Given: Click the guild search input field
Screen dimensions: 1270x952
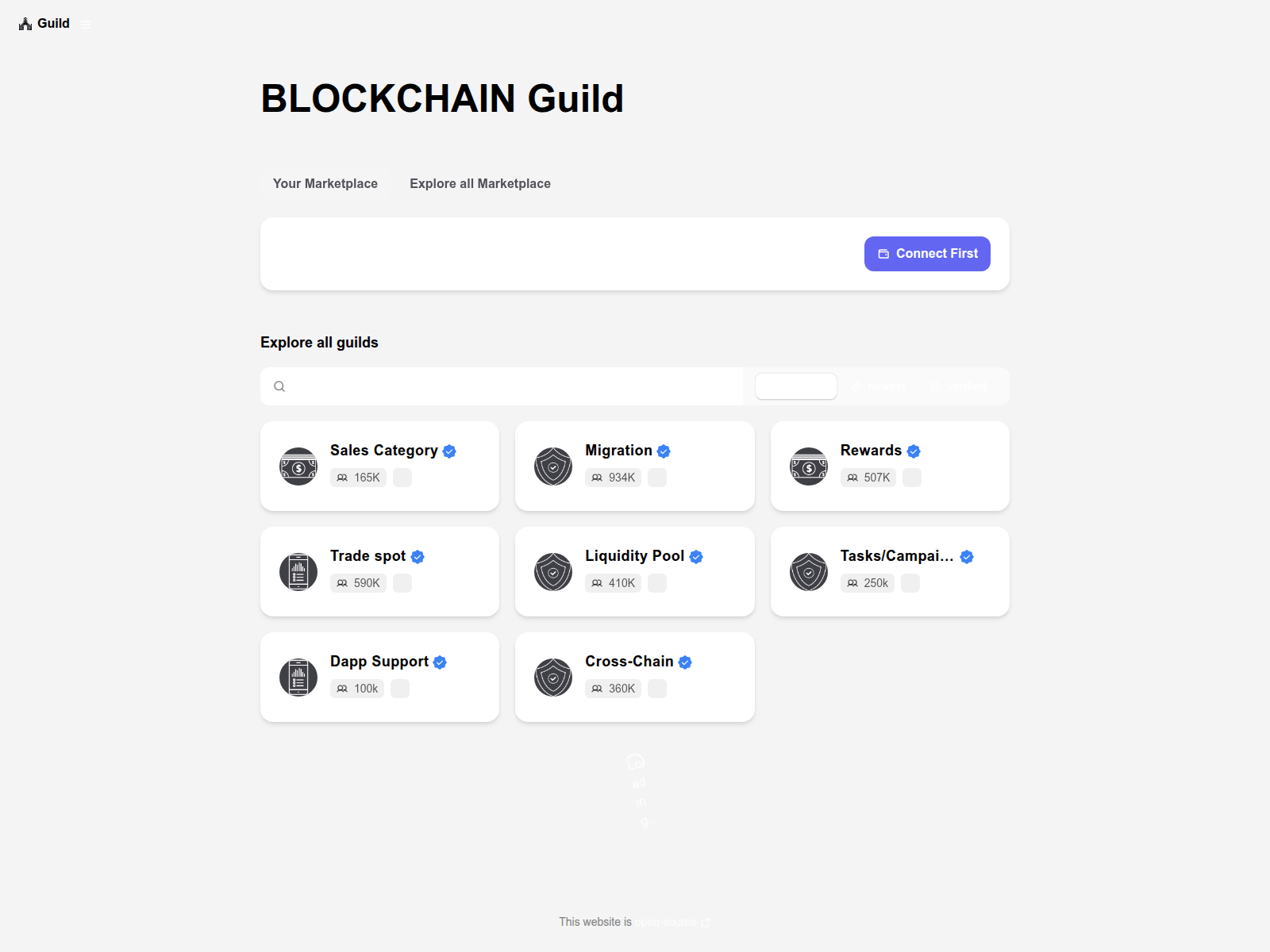Looking at the screenshot, I should pyautogui.click(x=508, y=386).
